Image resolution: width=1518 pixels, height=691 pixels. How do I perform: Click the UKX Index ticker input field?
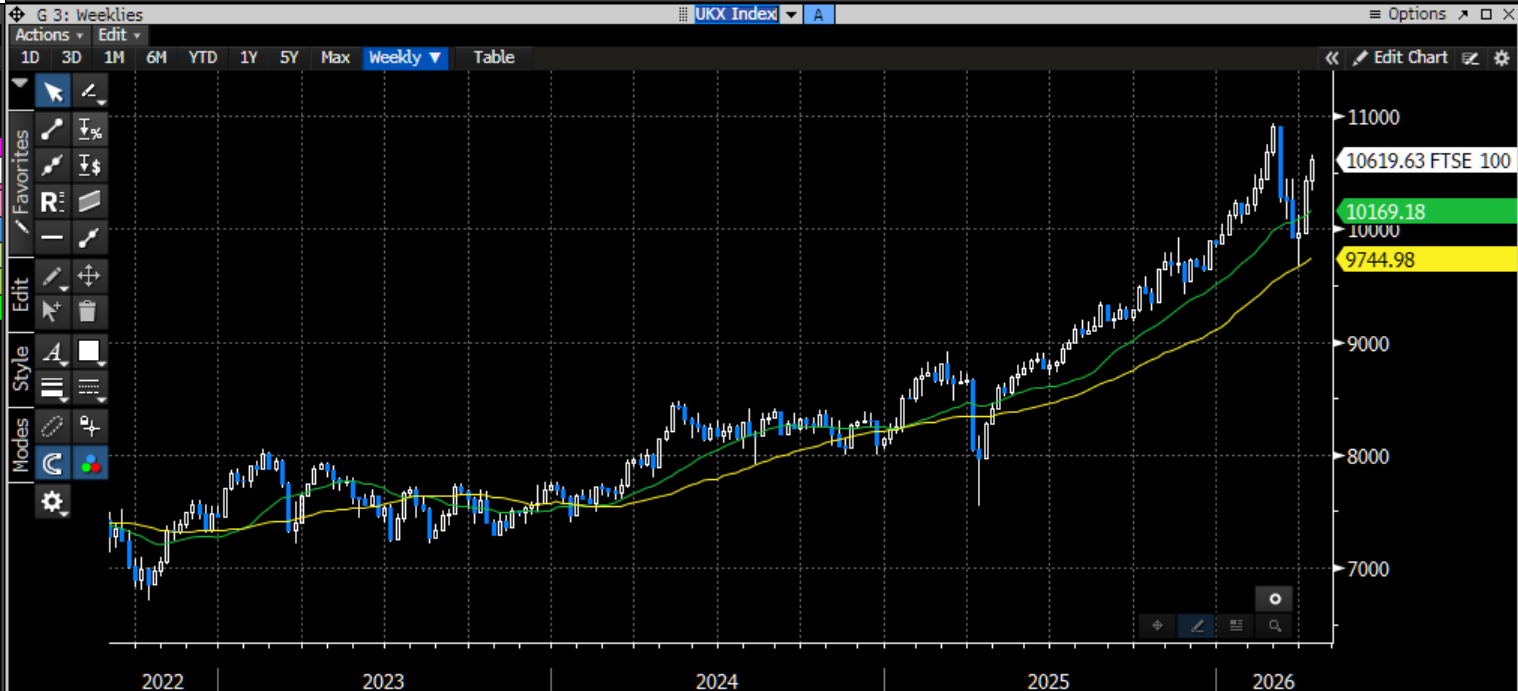(737, 14)
